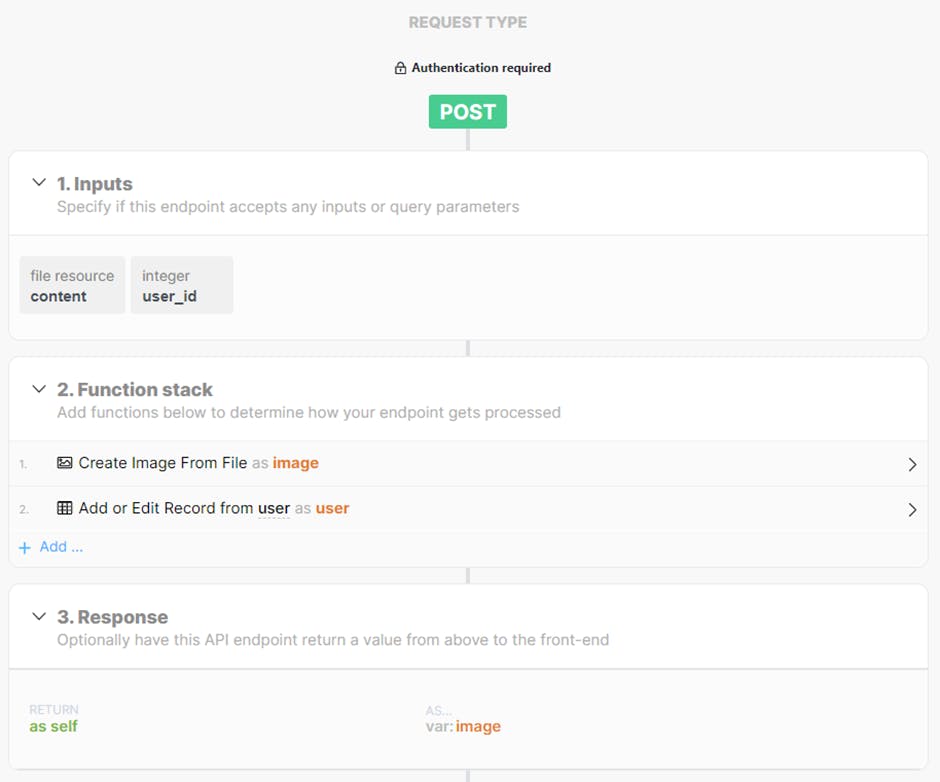940x782 pixels.
Task: Select the file resource content input
Action: (x=72, y=285)
